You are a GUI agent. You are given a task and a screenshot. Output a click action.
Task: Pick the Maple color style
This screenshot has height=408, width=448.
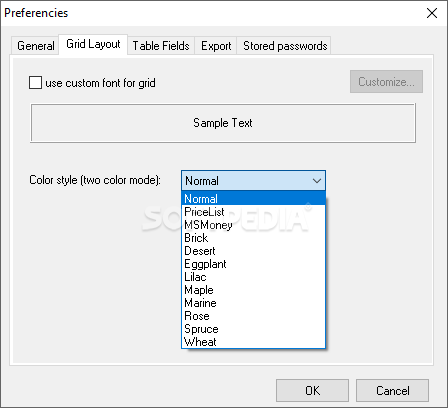click(x=253, y=290)
